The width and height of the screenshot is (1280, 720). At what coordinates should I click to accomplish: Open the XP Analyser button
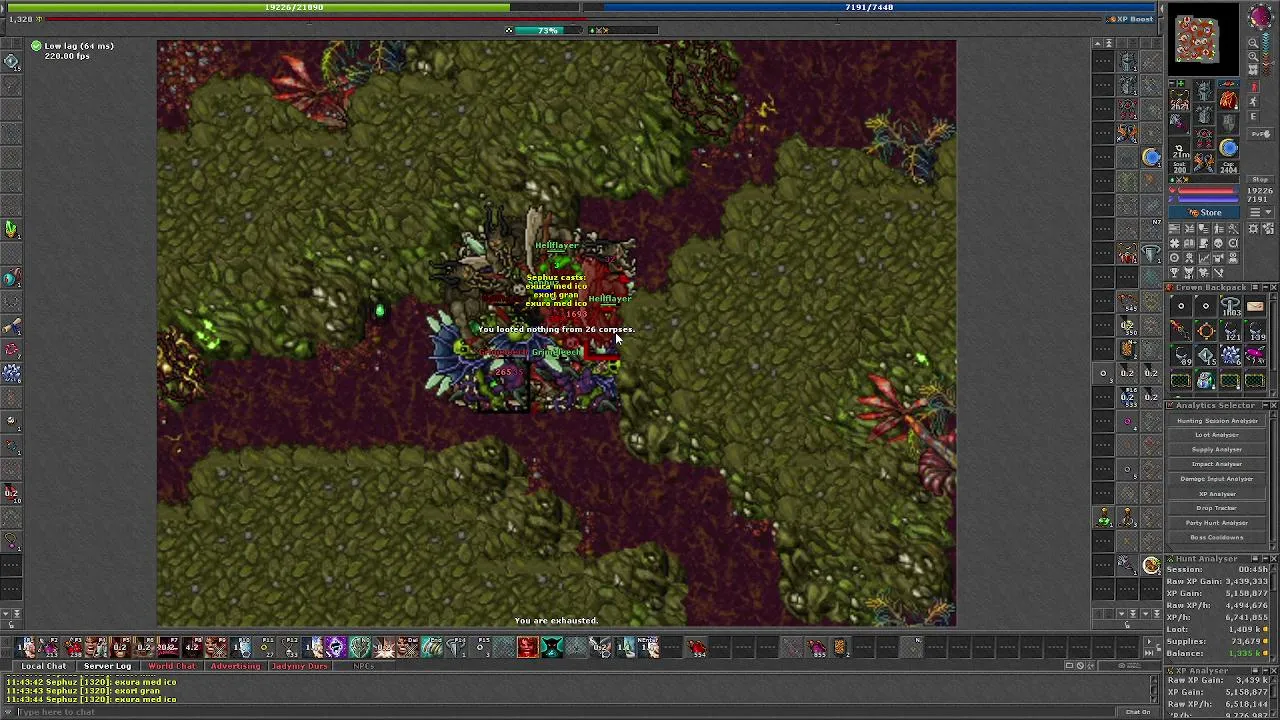point(1217,494)
